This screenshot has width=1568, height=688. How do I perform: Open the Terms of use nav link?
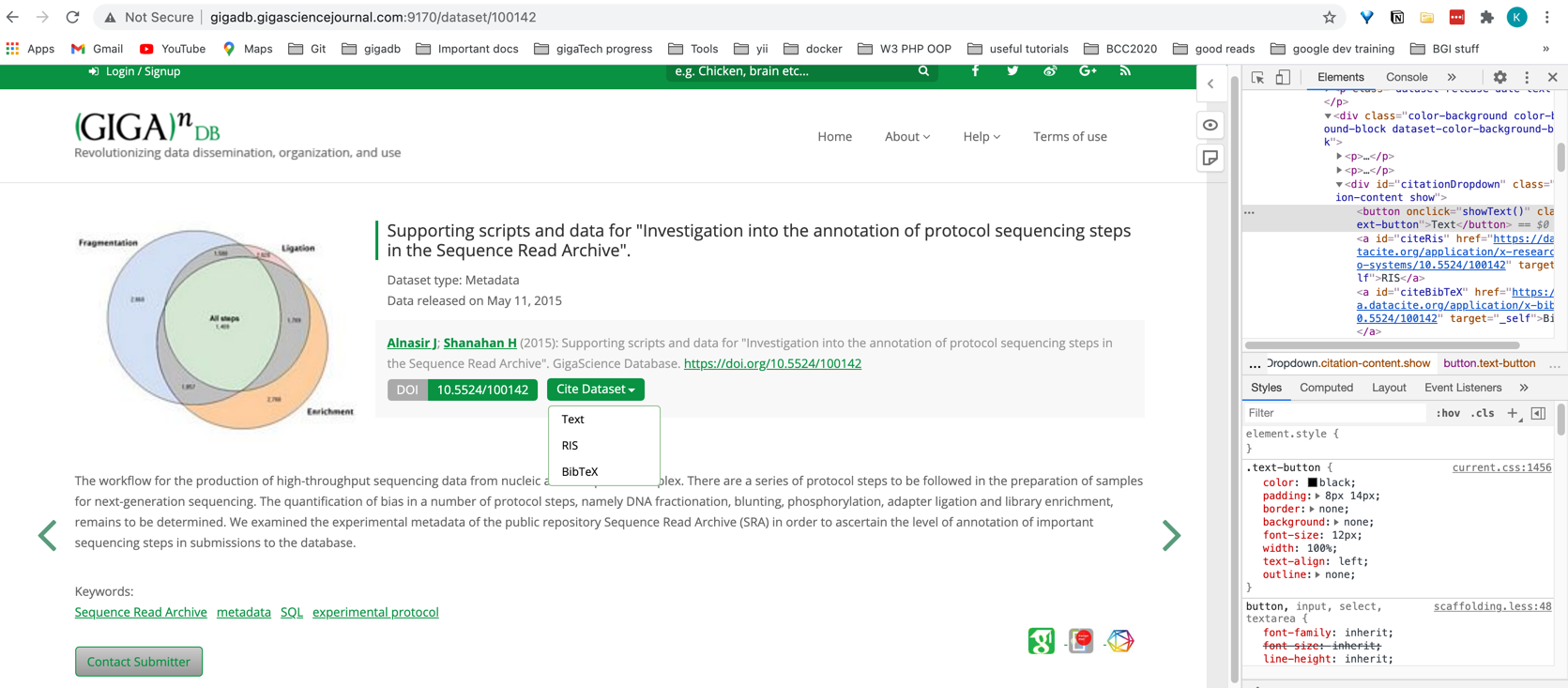(1070, 137)
